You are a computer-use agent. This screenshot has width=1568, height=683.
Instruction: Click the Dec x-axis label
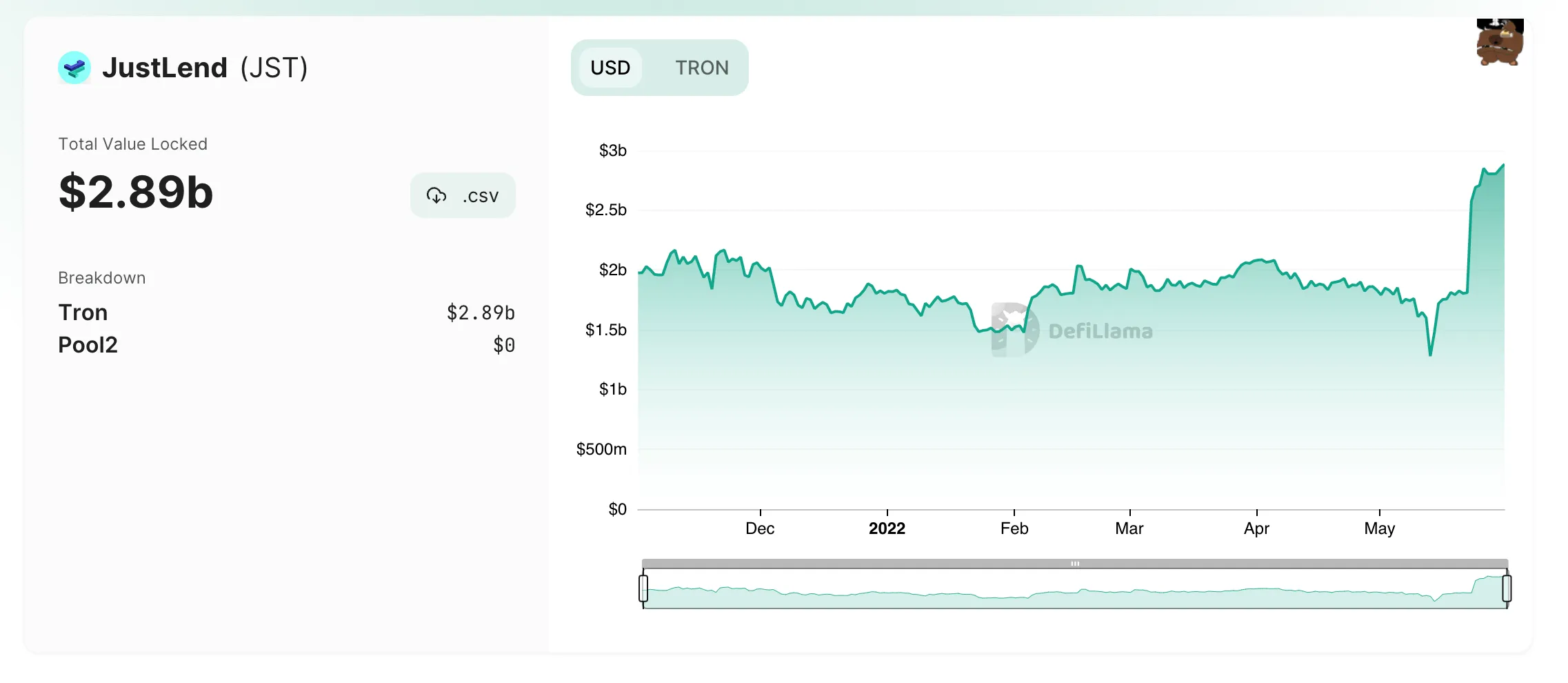click(760, 528)
